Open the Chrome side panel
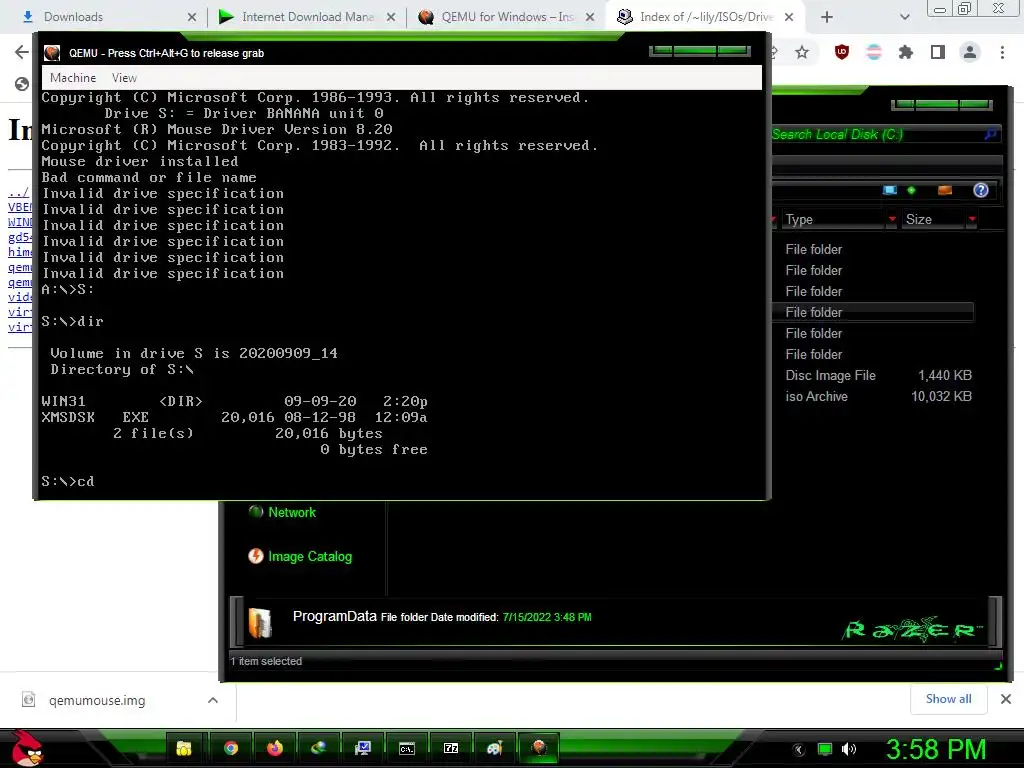Image resolution: width=1024 pixels, height=768 pixels. [938, 52]
